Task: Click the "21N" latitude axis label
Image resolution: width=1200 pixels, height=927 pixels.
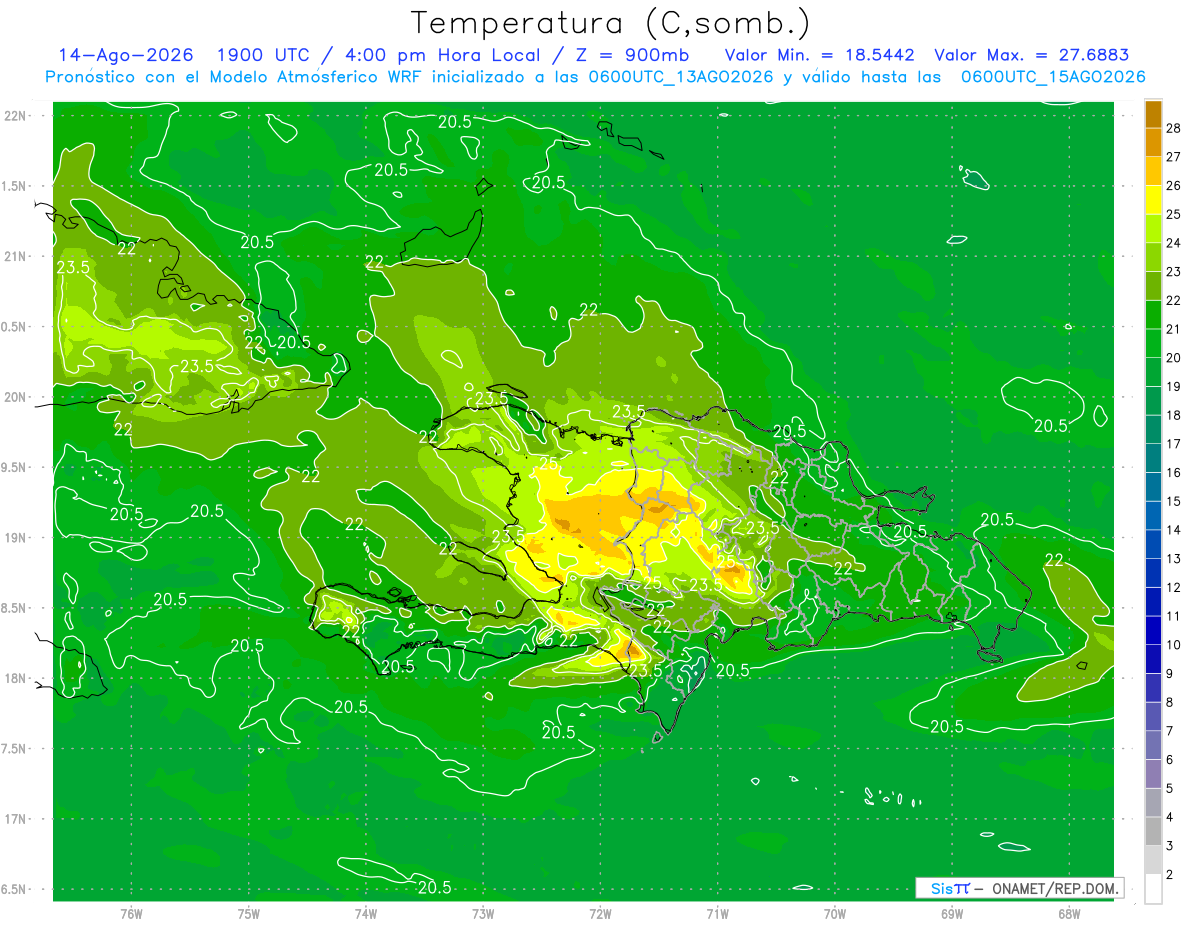Action: pos(16,256)
